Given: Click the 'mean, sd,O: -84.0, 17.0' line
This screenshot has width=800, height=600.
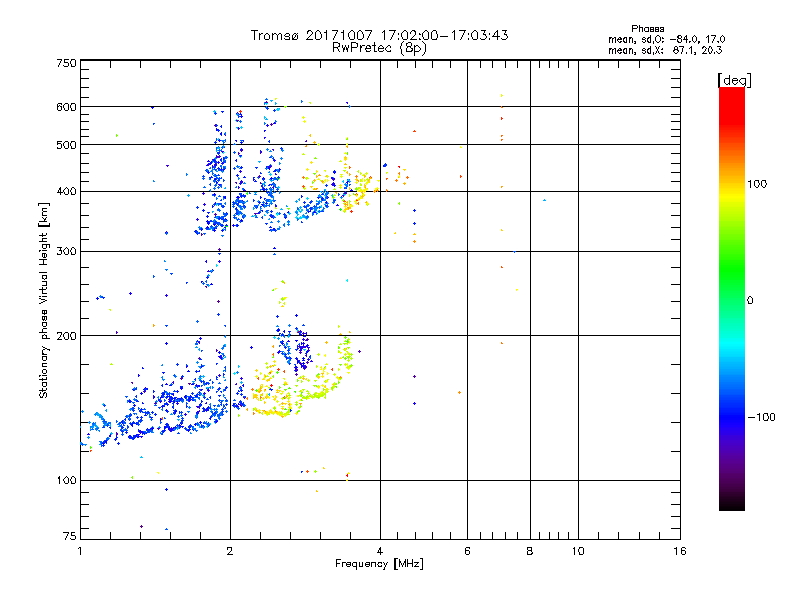Looking at the screenshot, I should [666, 39].
